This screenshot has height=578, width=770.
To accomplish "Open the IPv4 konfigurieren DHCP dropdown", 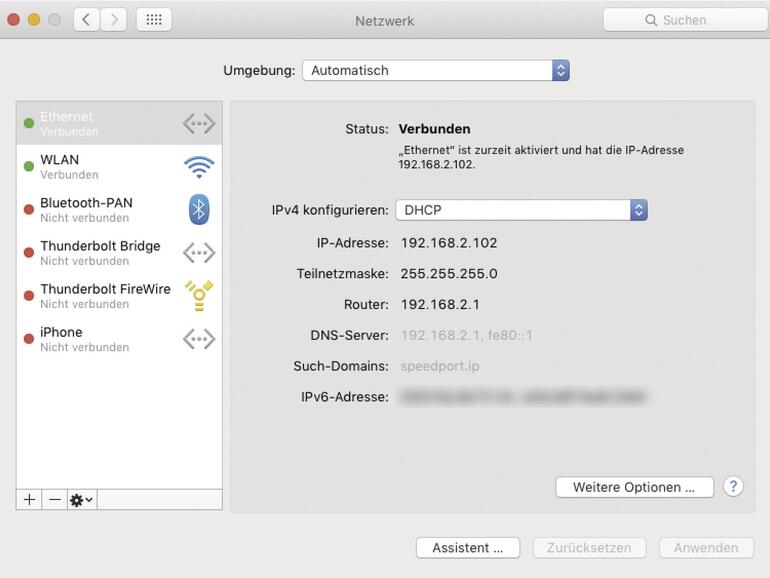I will pyautogui.click(x=522, y=210).
